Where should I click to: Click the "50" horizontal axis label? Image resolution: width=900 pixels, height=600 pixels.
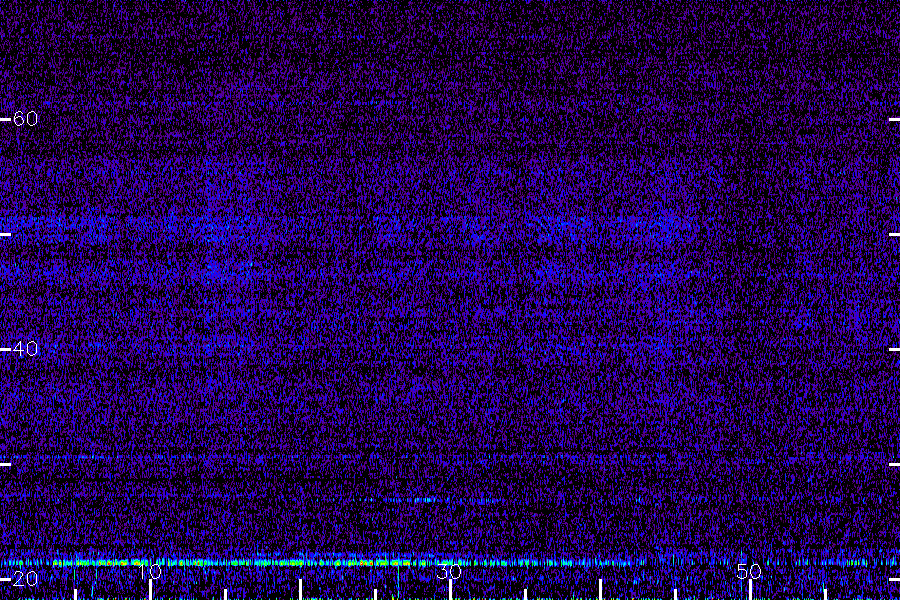[749, 571]
